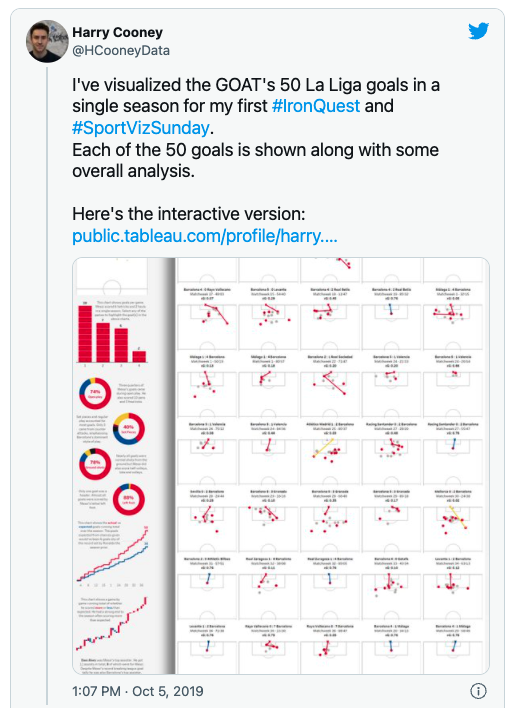Open the #IronQuest hashtag
522x708 pixels.
click(316, 106)
